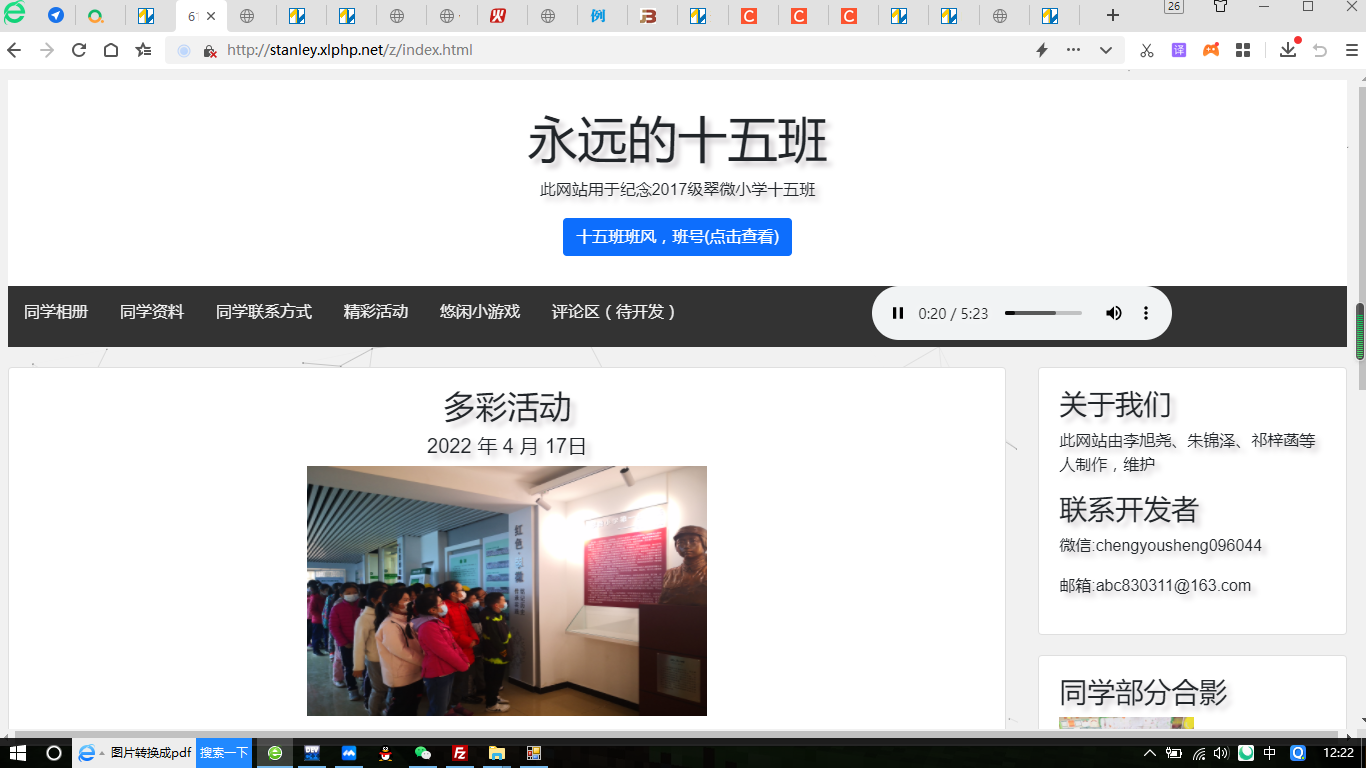
Task: Click the scissors screenshot tool icon
Action: (x=1147, y=50)
